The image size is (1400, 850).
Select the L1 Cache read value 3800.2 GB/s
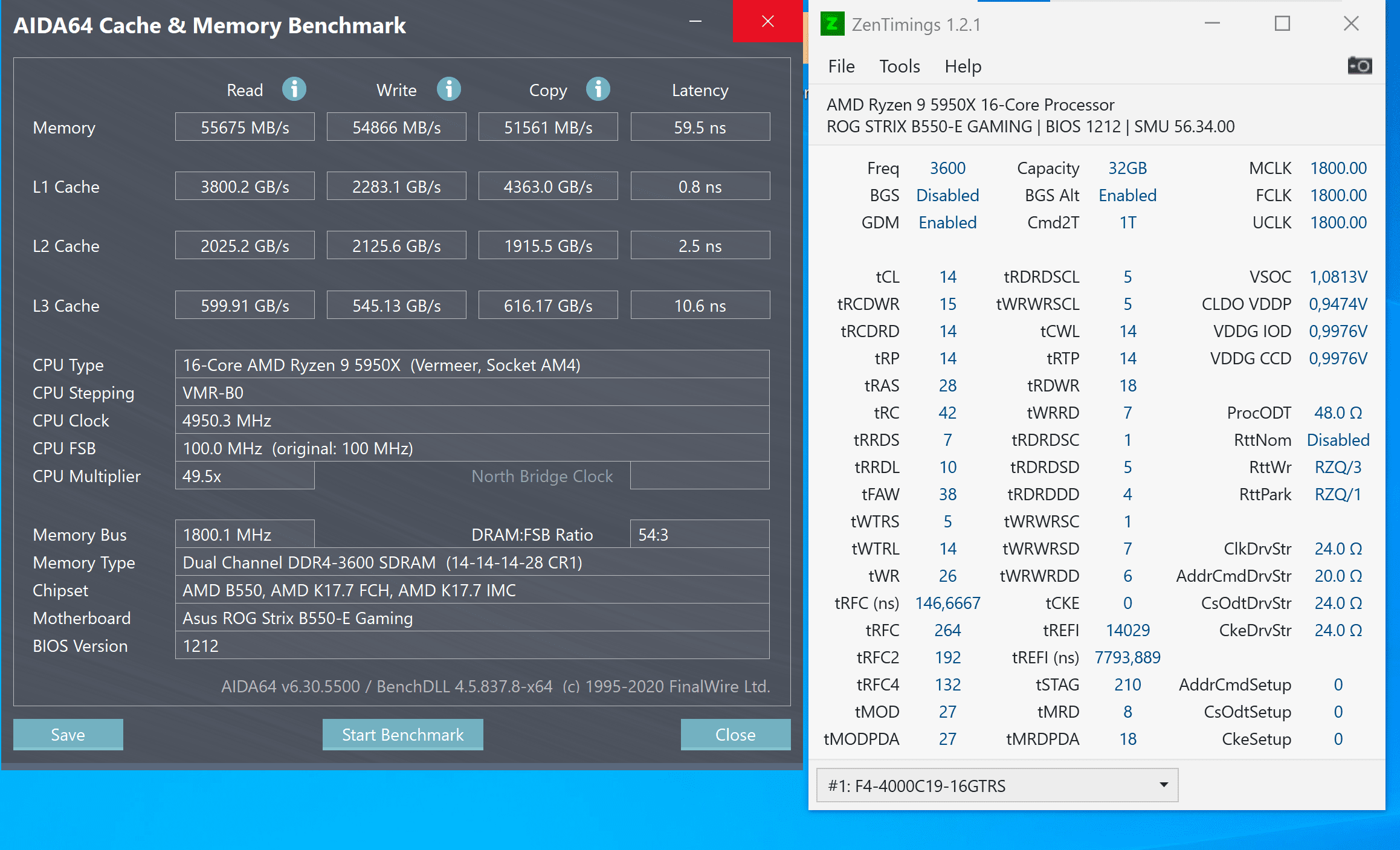(245, 186)
